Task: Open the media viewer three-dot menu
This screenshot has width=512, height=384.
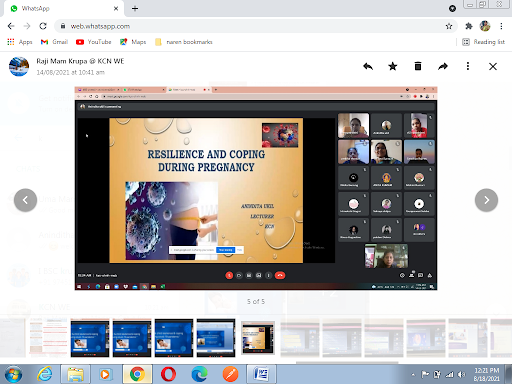Action: pyautogui.click(x=468, y=66)
